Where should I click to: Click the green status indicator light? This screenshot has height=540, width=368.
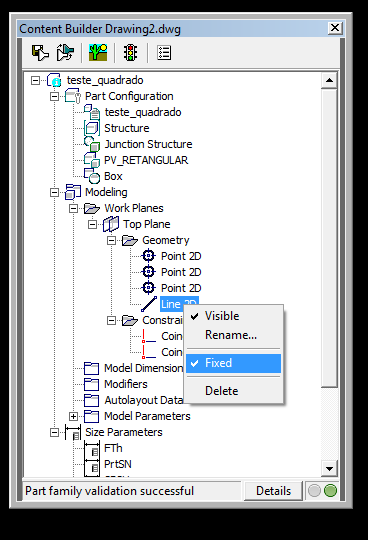pyautogui.click(x=330, y=491)
